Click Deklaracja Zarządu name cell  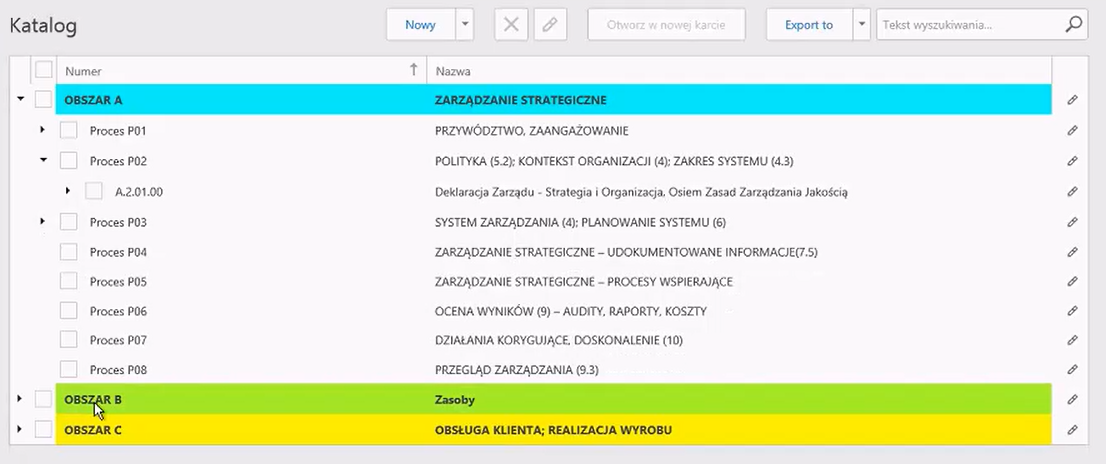641,191
